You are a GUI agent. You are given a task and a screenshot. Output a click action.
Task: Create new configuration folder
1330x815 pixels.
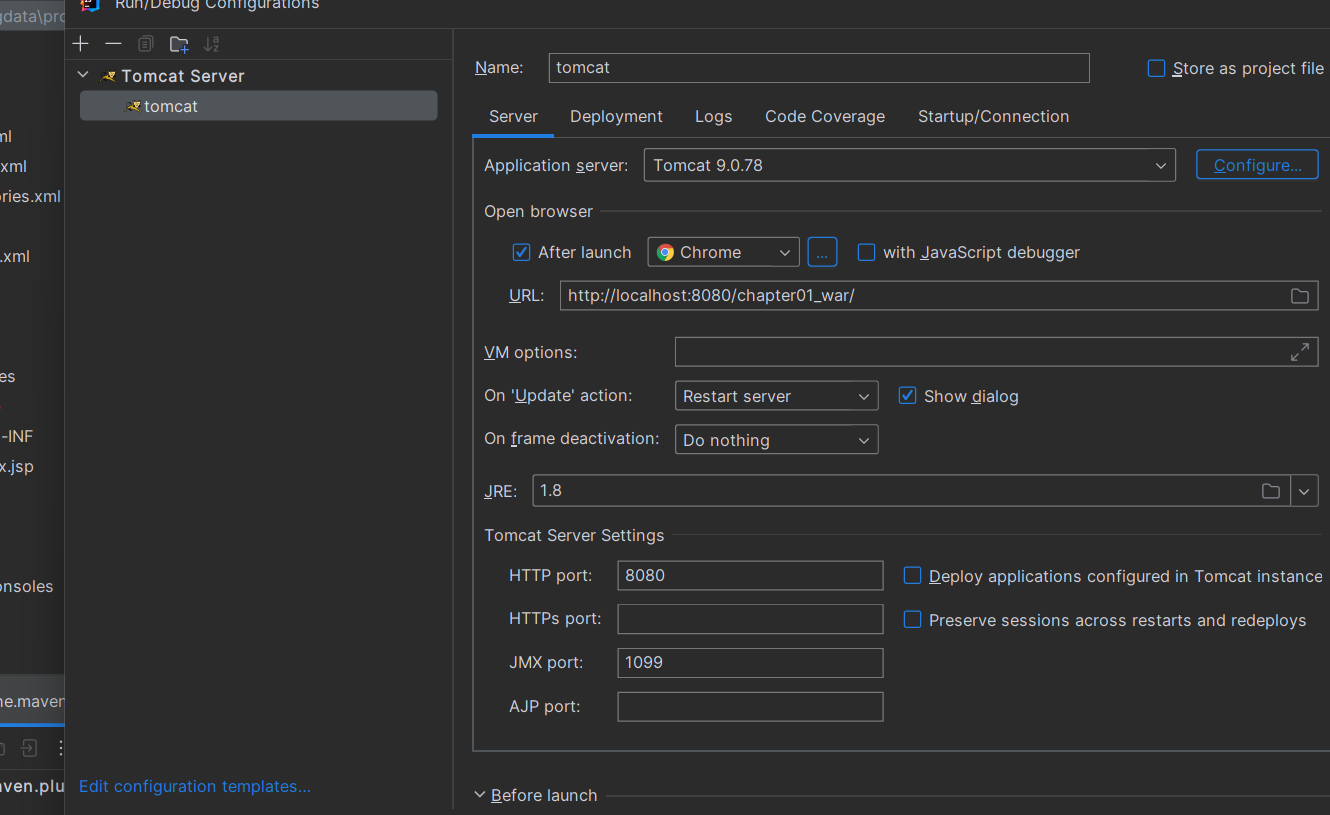coord(179,44)
